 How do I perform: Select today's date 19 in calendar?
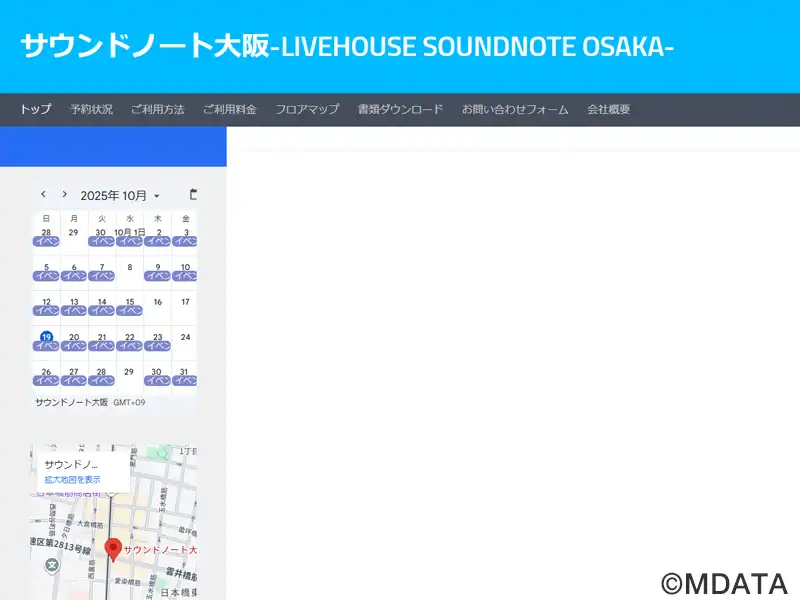coord(46,337)
